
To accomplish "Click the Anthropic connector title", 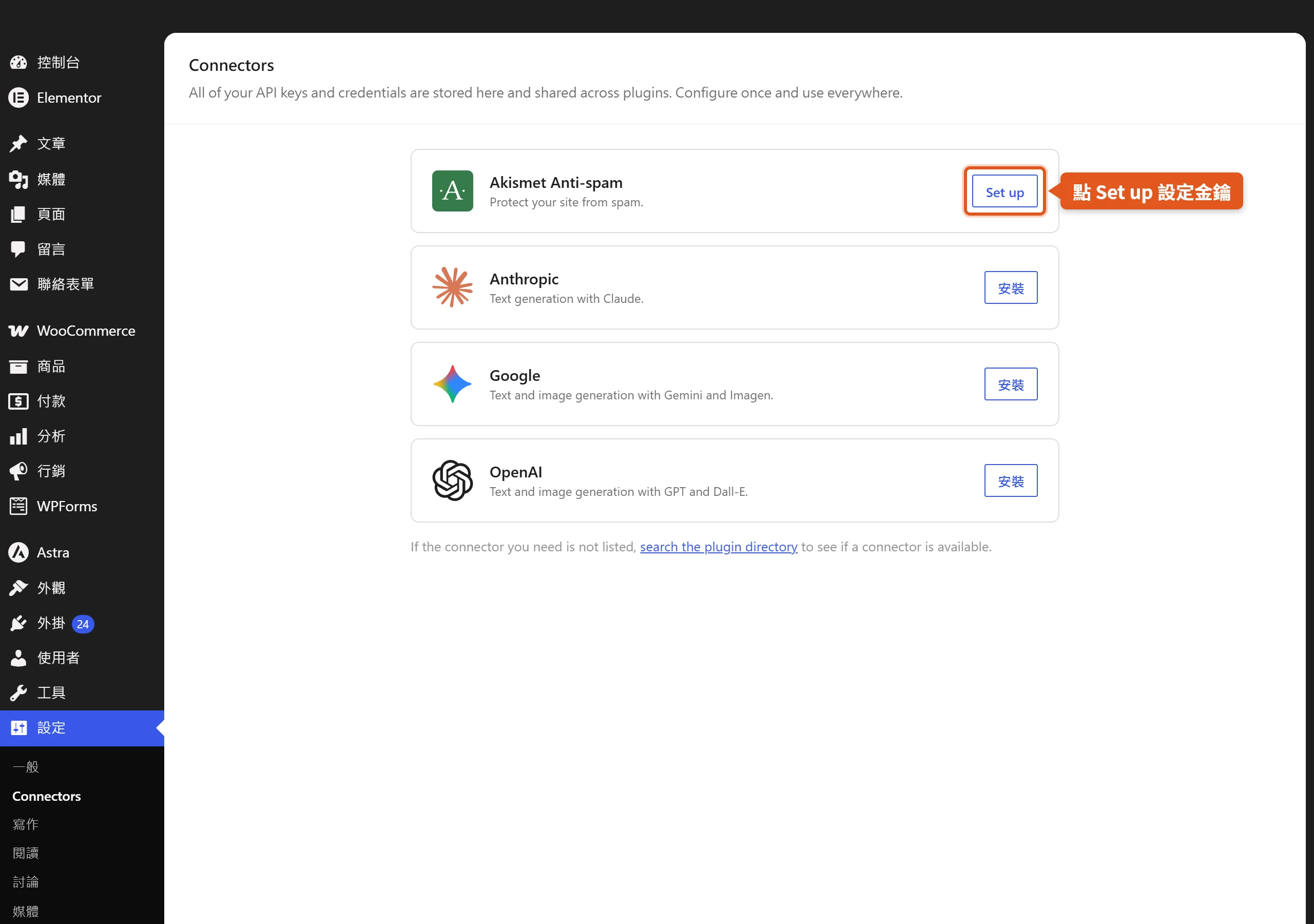I will (524, 279).
